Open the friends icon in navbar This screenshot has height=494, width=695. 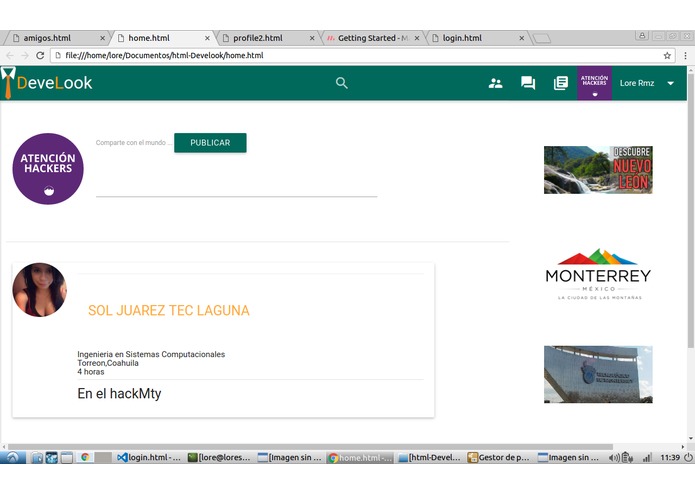[x=495, y=83]
